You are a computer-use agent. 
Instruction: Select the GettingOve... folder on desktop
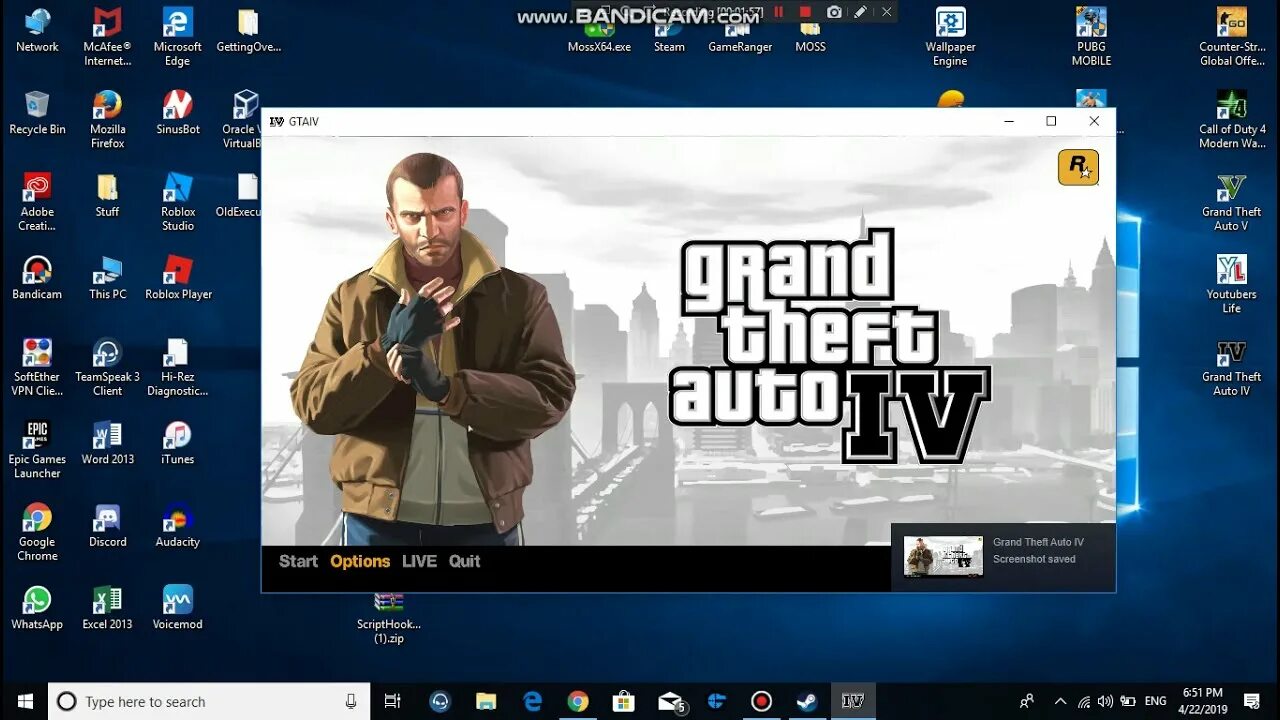pos(248,30)
